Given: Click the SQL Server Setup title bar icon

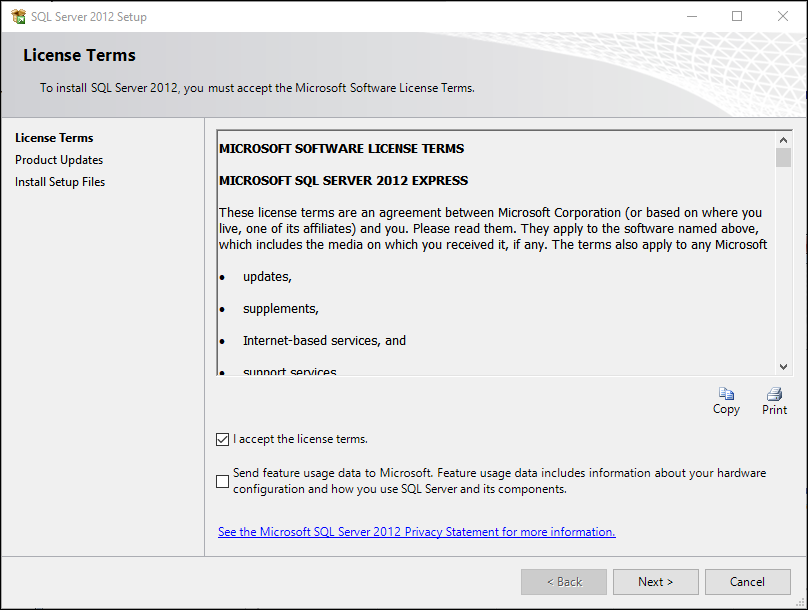Looking at the screenshot, I should click(x=19, y=16).
